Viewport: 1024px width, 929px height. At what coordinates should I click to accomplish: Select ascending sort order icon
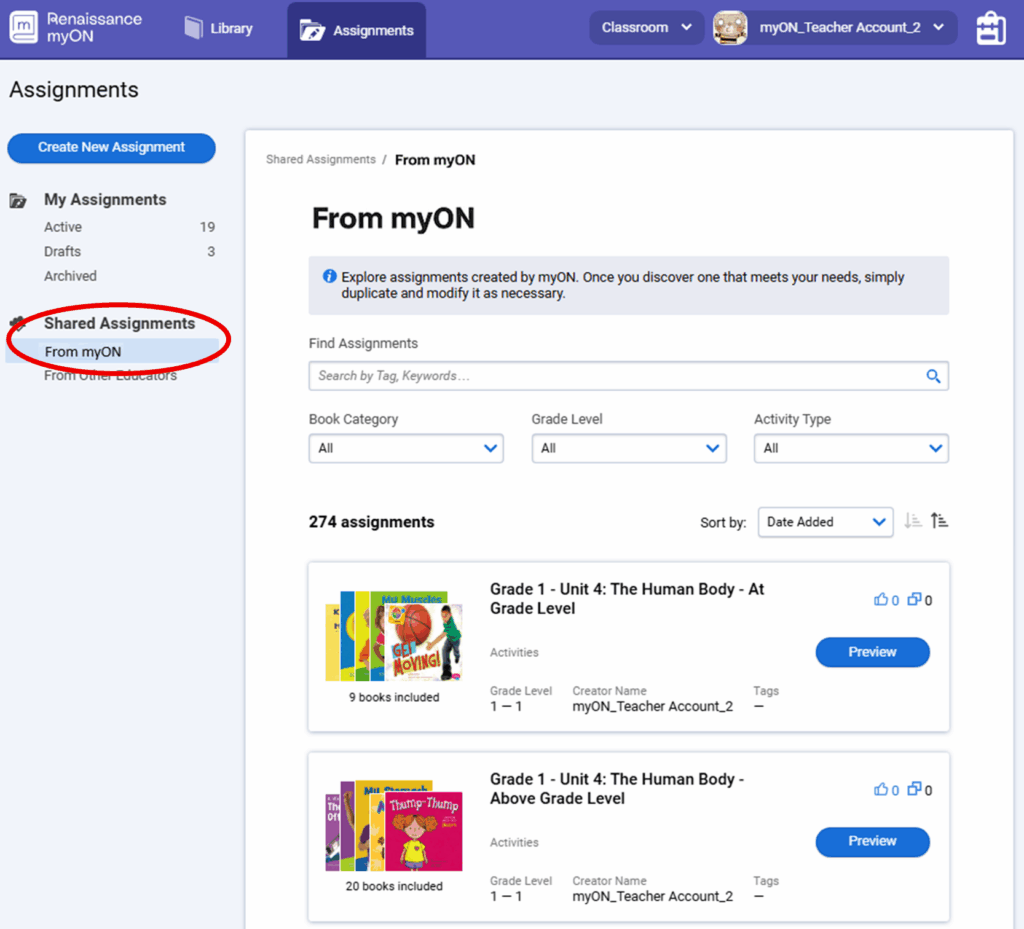[939, 520]
